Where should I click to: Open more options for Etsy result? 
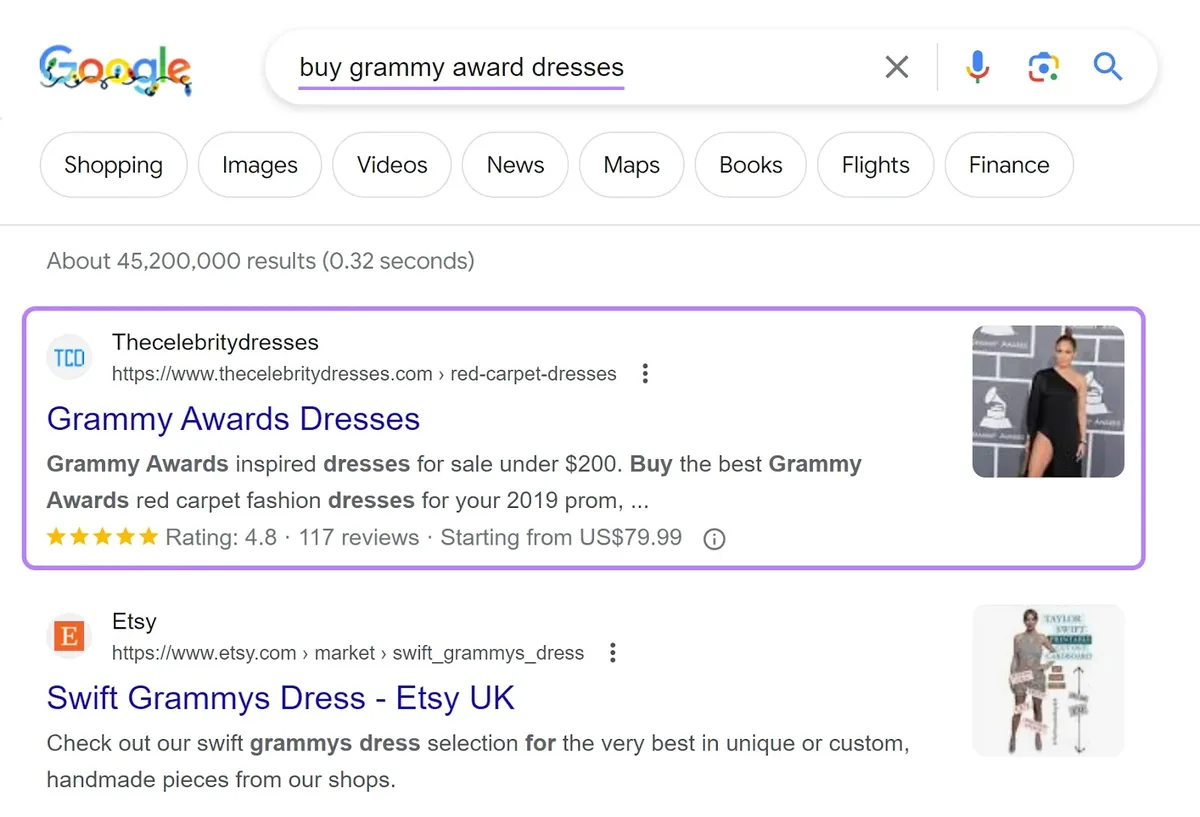point(612,653)
